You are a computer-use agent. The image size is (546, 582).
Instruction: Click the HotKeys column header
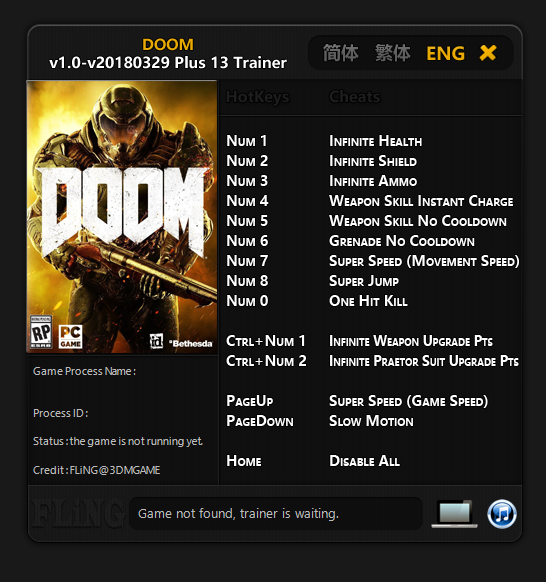(258, 97)
